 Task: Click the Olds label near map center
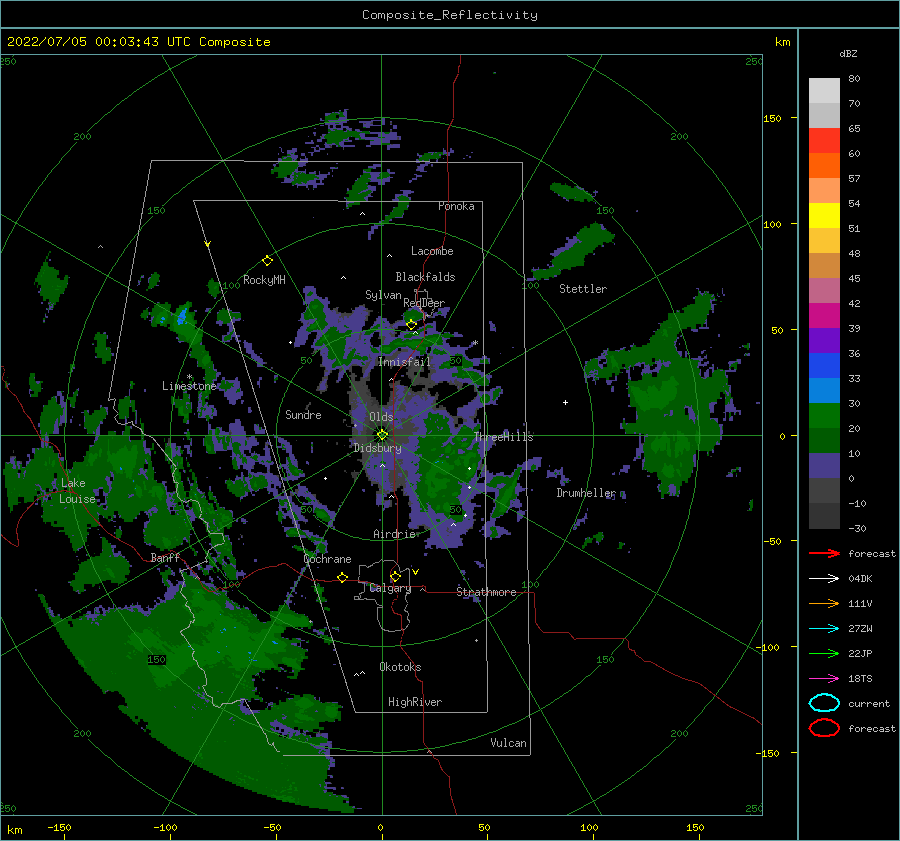pos(381,417)
